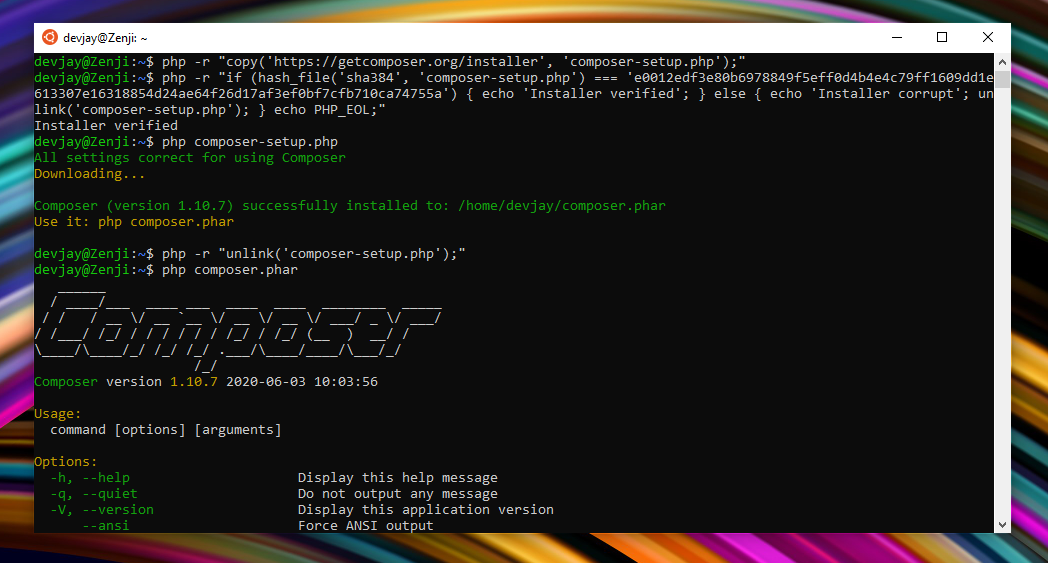1048x563 pixels.
Task: Click the 'Options:' heading
Action: point(66,462)
